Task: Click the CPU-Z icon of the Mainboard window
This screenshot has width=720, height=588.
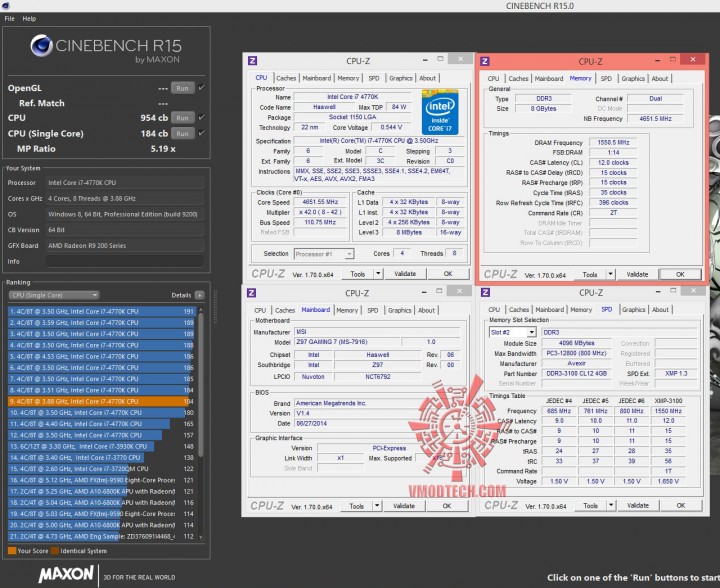Action: (251, 292)
